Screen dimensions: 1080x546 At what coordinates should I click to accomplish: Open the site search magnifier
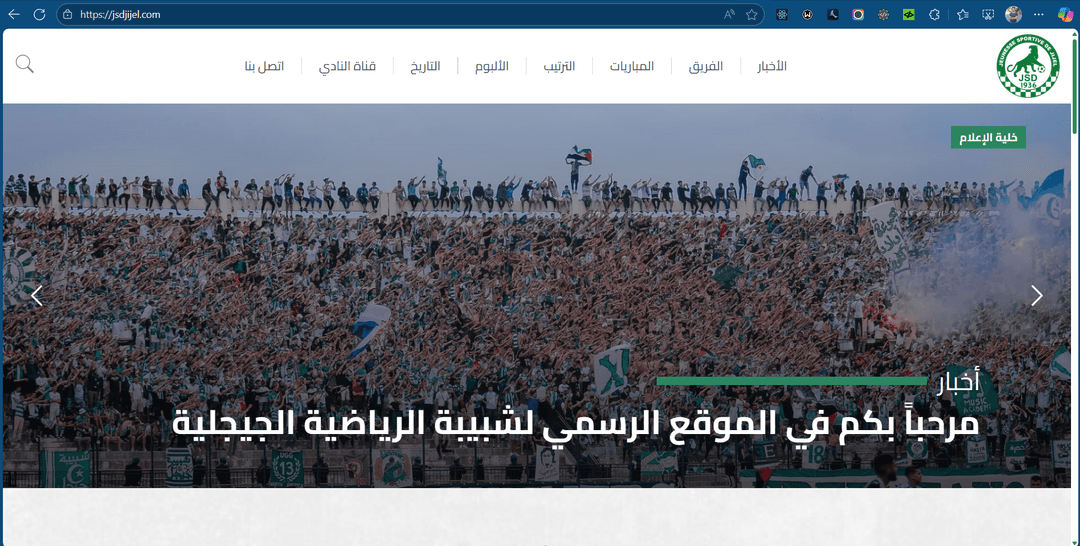coord(25,64)
